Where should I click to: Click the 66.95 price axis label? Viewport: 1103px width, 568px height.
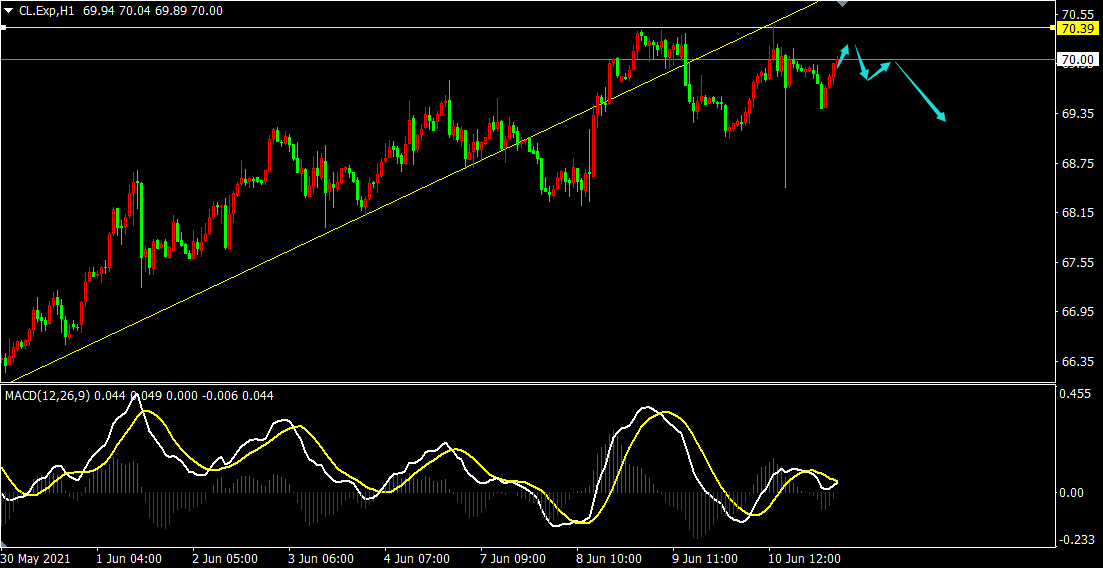click(1077, 312)
